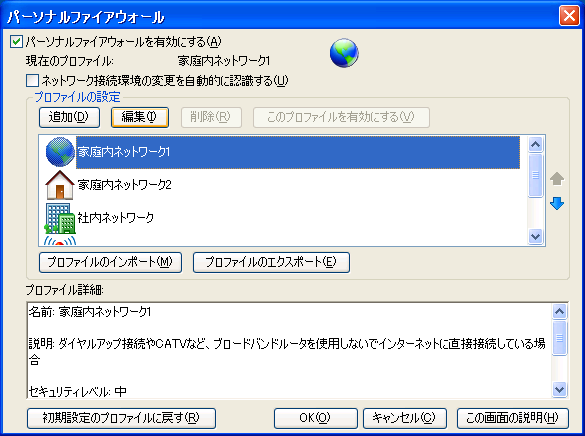Click プロファイルのエクスポート button
The image size is (585, 436).
pos(271,262)
